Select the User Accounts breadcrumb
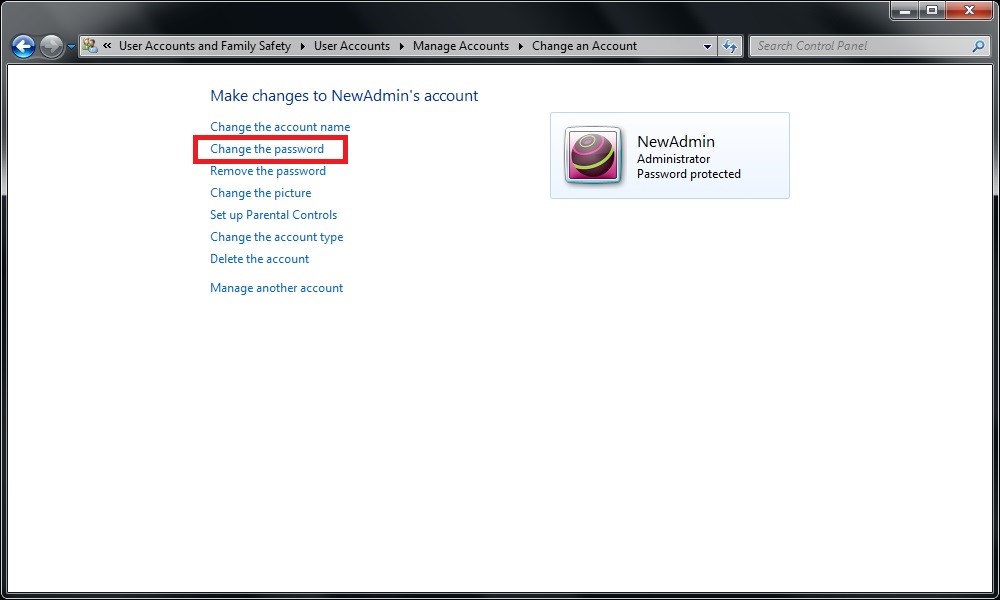This screenshot has width=1000, height=600. pyautogui.click(x=352, y=45)
